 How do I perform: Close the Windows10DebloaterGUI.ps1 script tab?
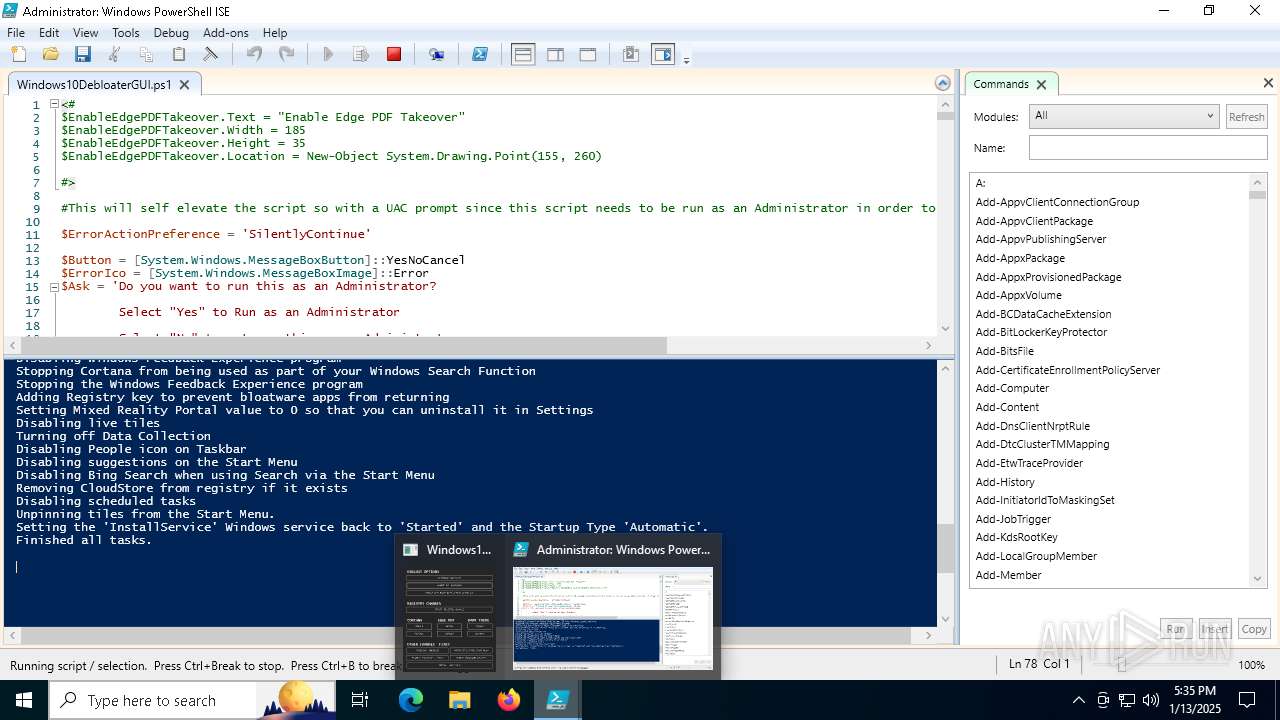click(x=186, y=85)
